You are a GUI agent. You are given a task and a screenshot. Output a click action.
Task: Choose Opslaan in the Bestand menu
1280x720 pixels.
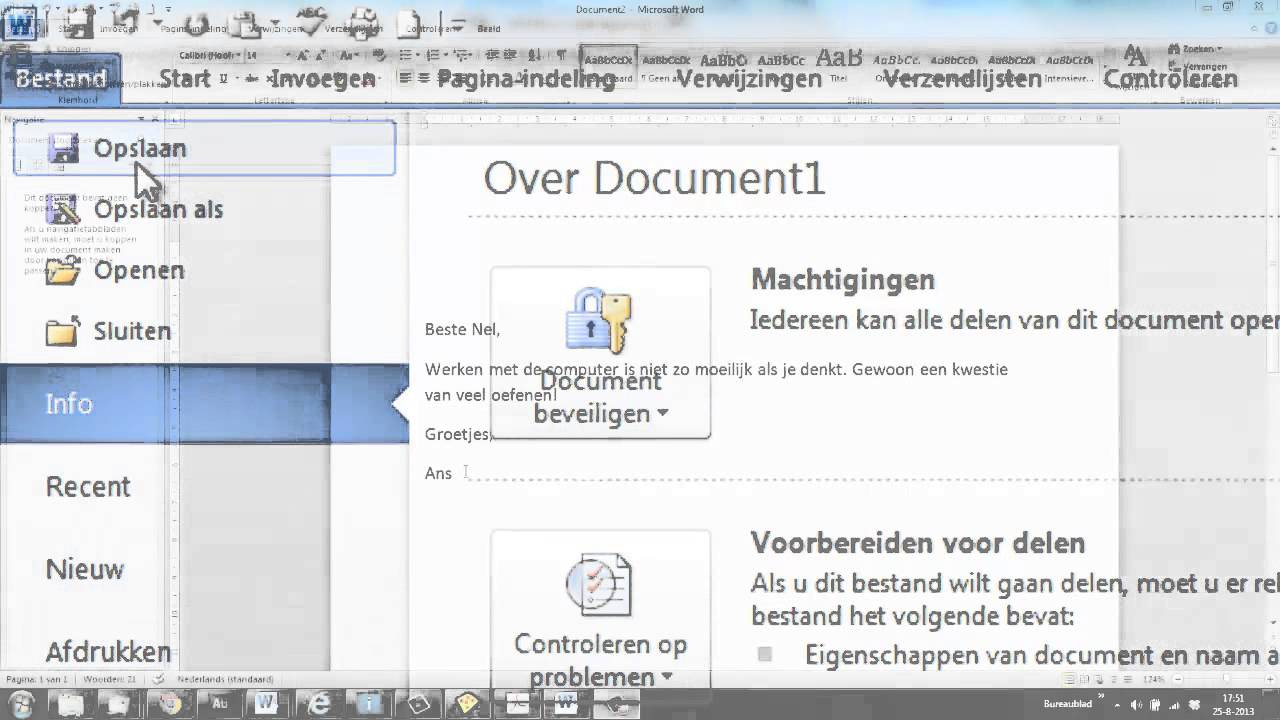204,148
